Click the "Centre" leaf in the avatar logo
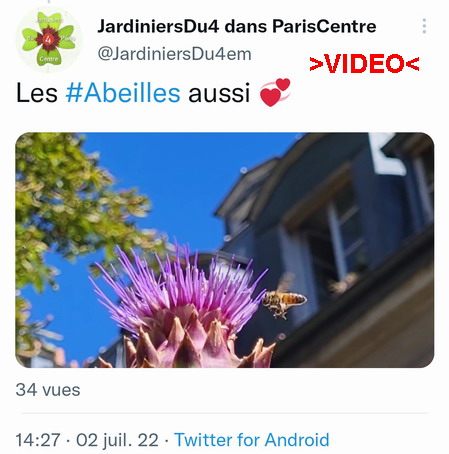 [x=49, y=58]
